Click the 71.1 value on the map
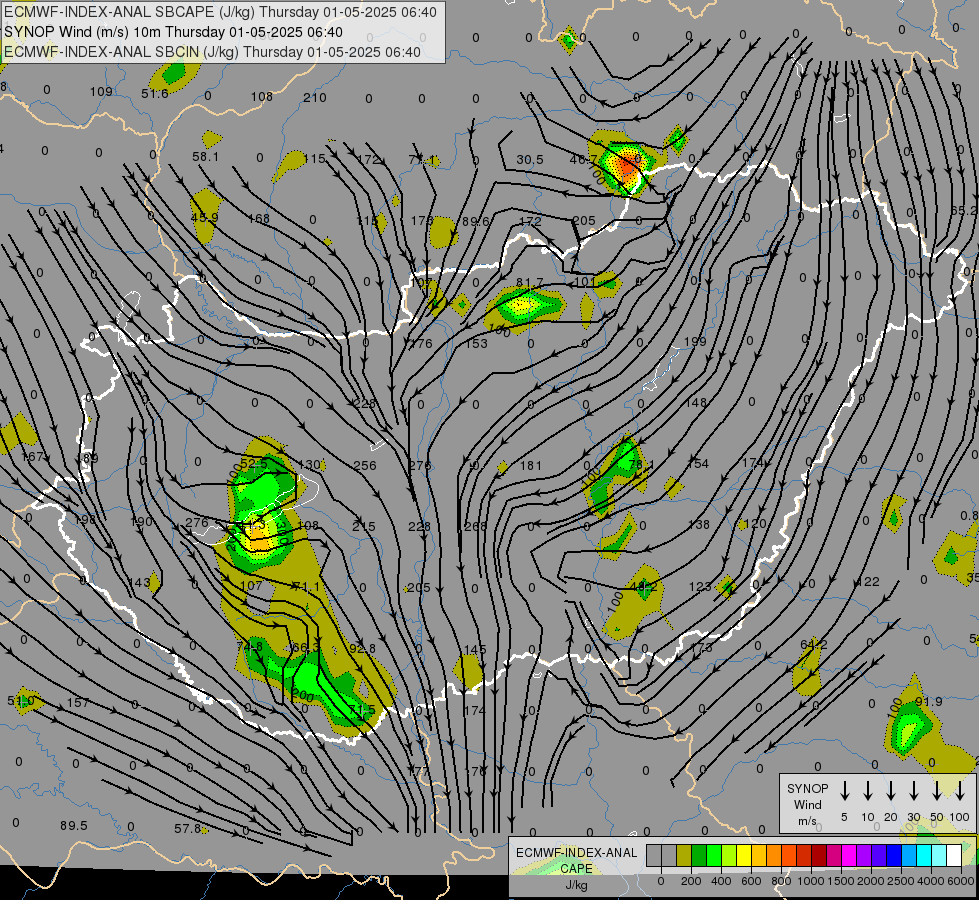 tap(306, 586)
